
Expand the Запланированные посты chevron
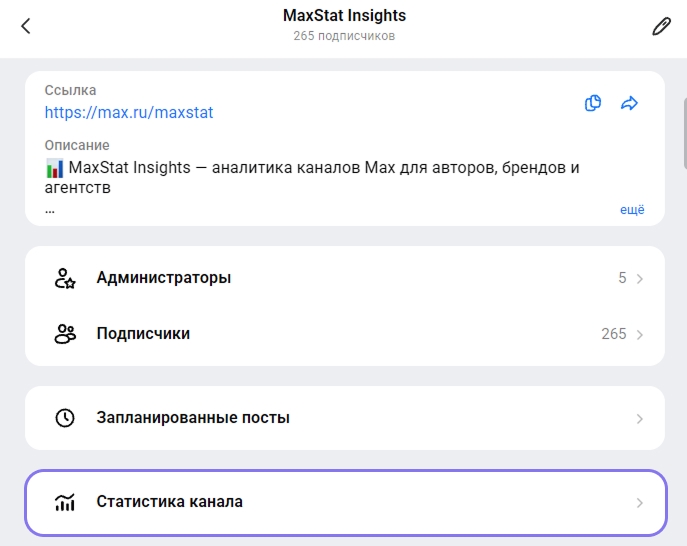(640, 419)
